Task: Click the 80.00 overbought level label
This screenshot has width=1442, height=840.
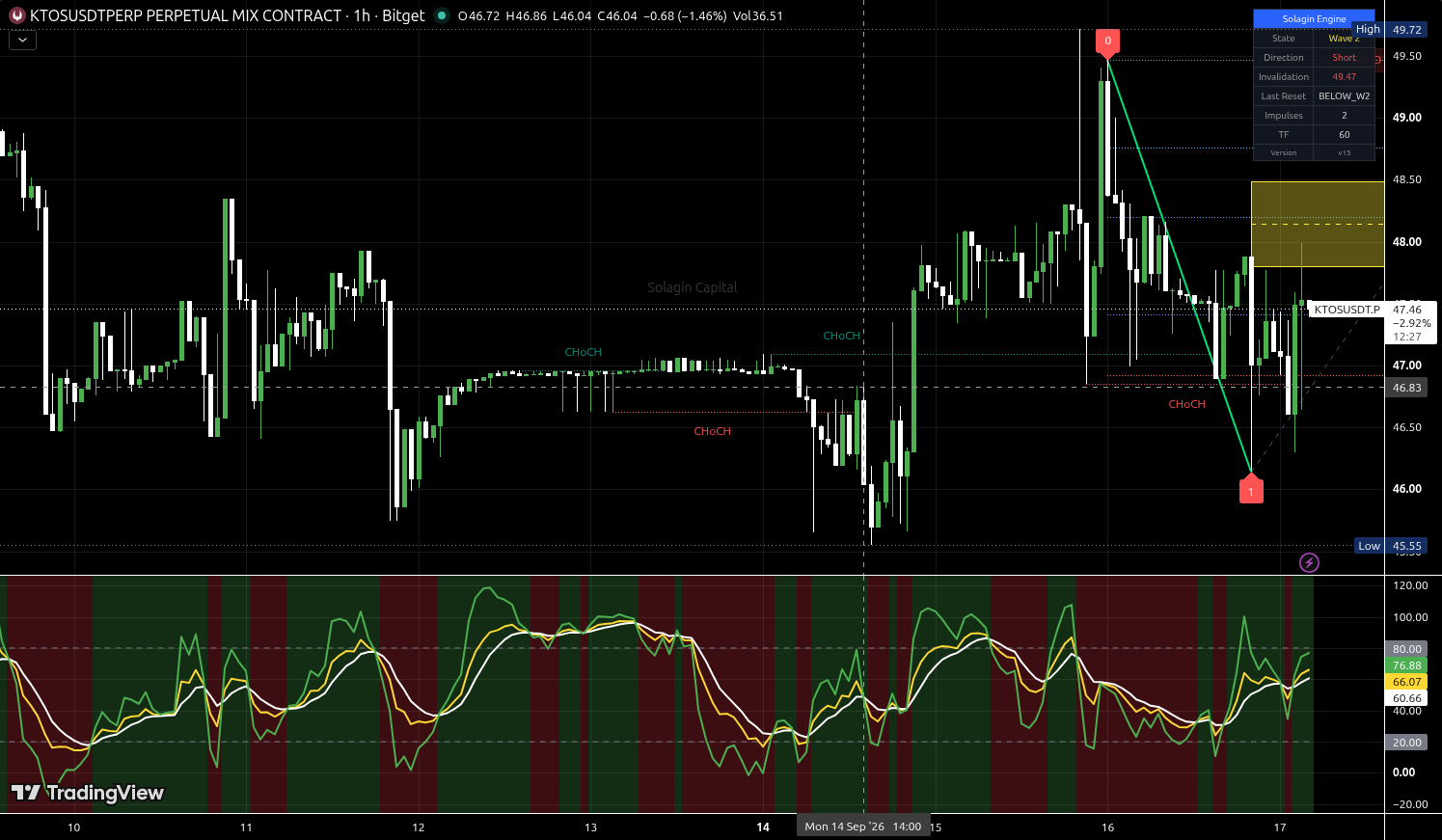Action: [1406, 649]
